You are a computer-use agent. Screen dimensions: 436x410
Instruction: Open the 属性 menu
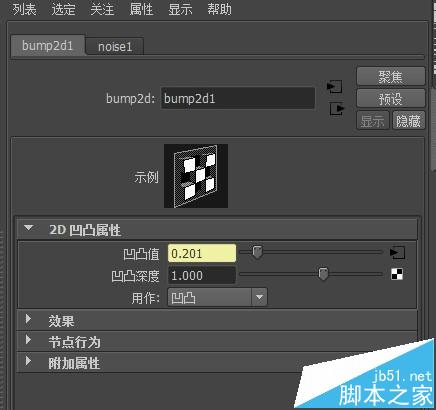pos(141,9)
